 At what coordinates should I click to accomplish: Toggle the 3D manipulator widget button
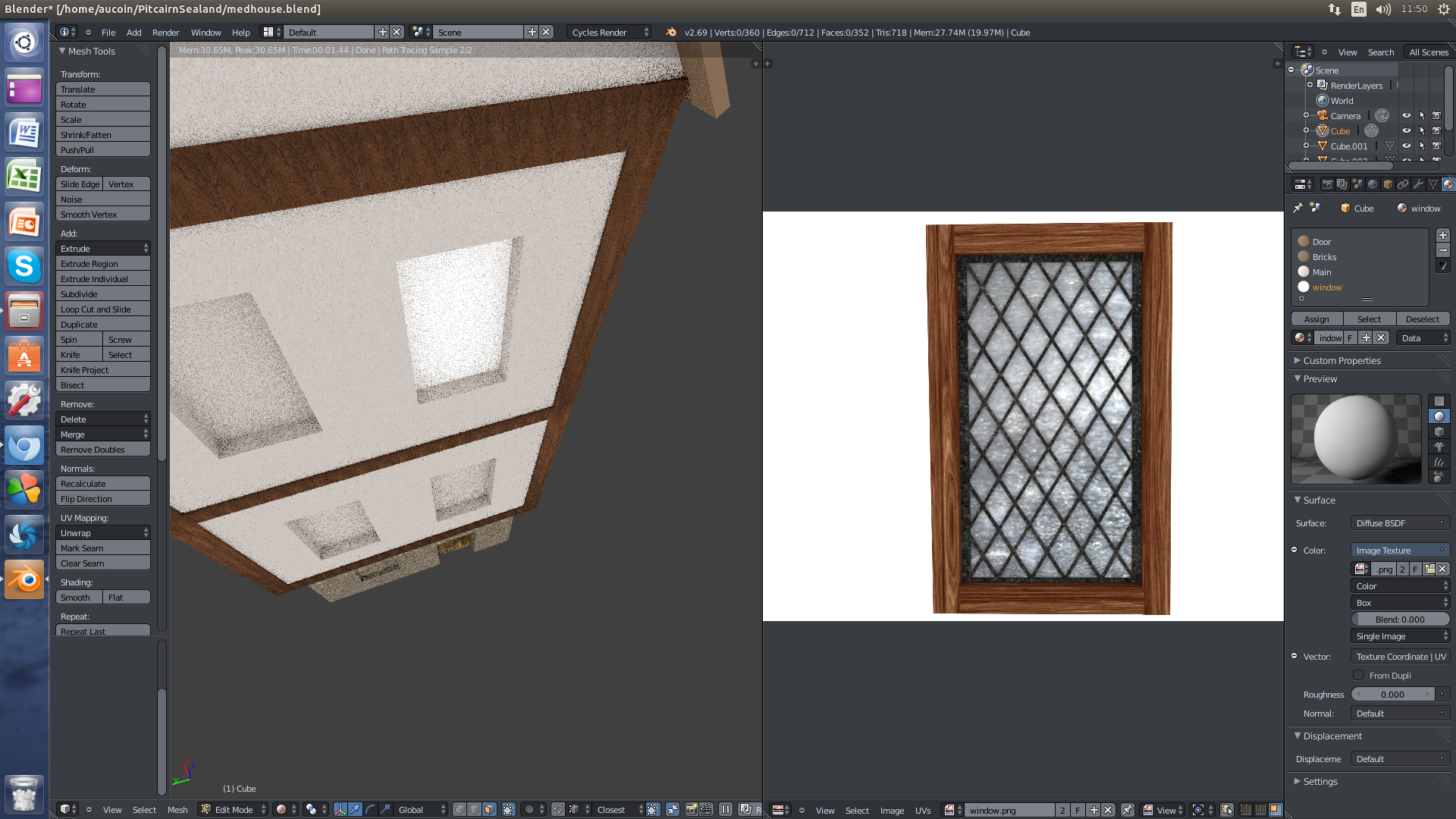(340, 809)
